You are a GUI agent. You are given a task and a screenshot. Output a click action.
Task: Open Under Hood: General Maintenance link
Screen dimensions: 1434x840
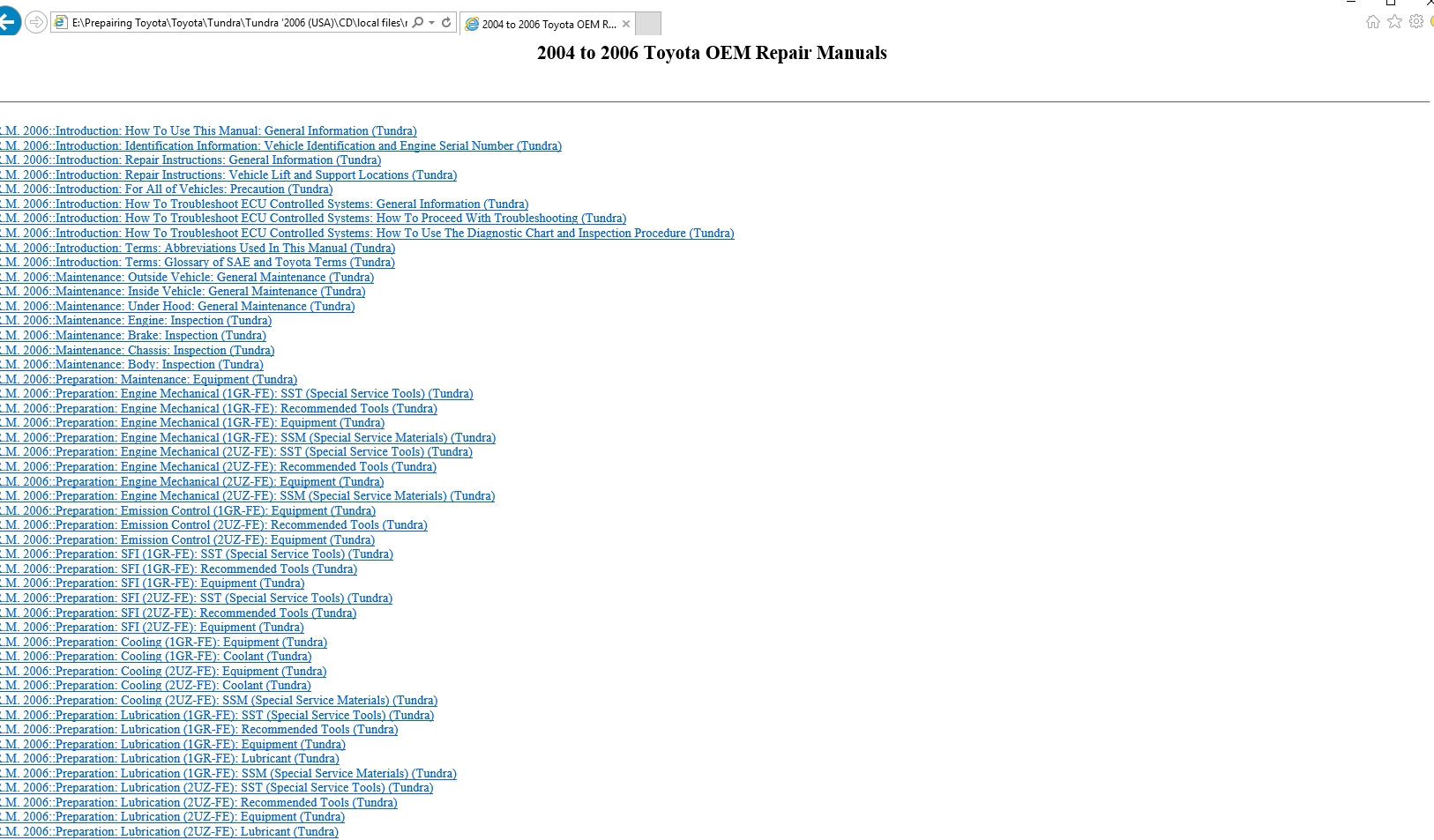[x=177, y=307]
